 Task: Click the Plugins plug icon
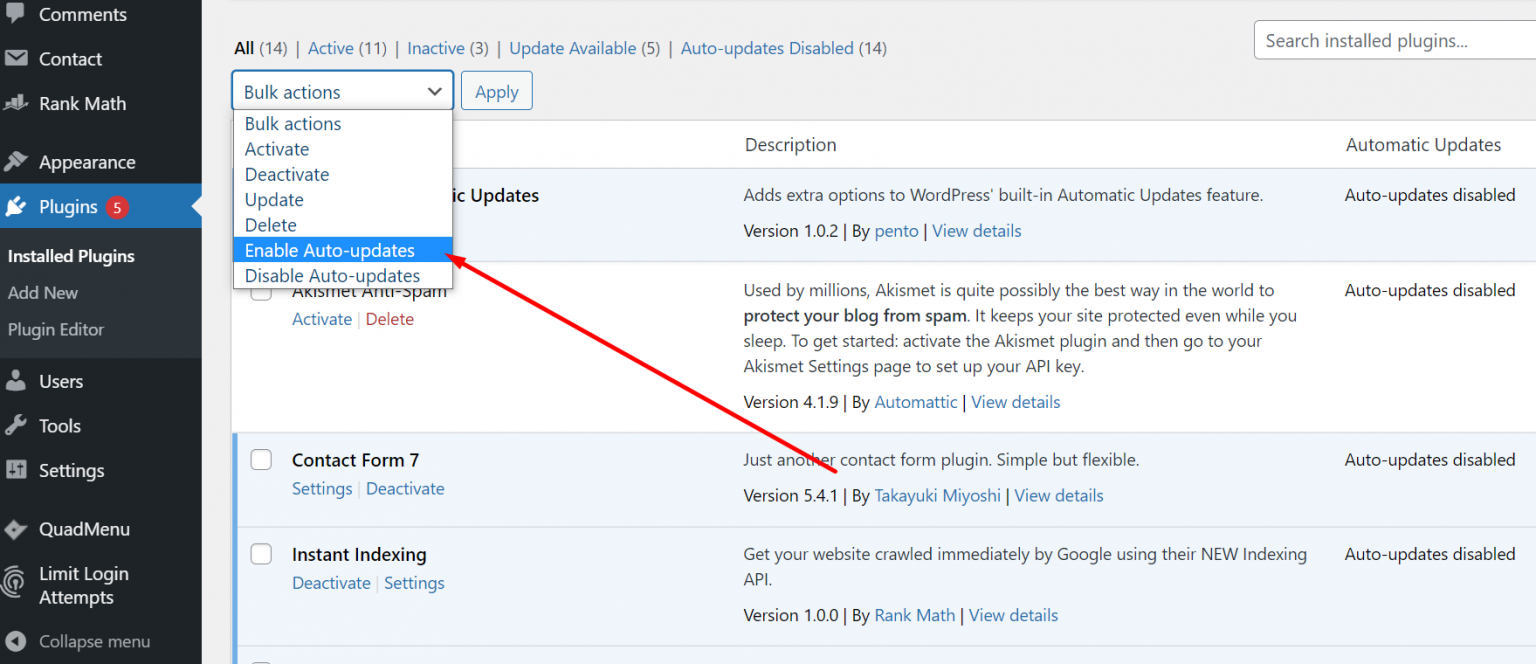click(17, 206)
